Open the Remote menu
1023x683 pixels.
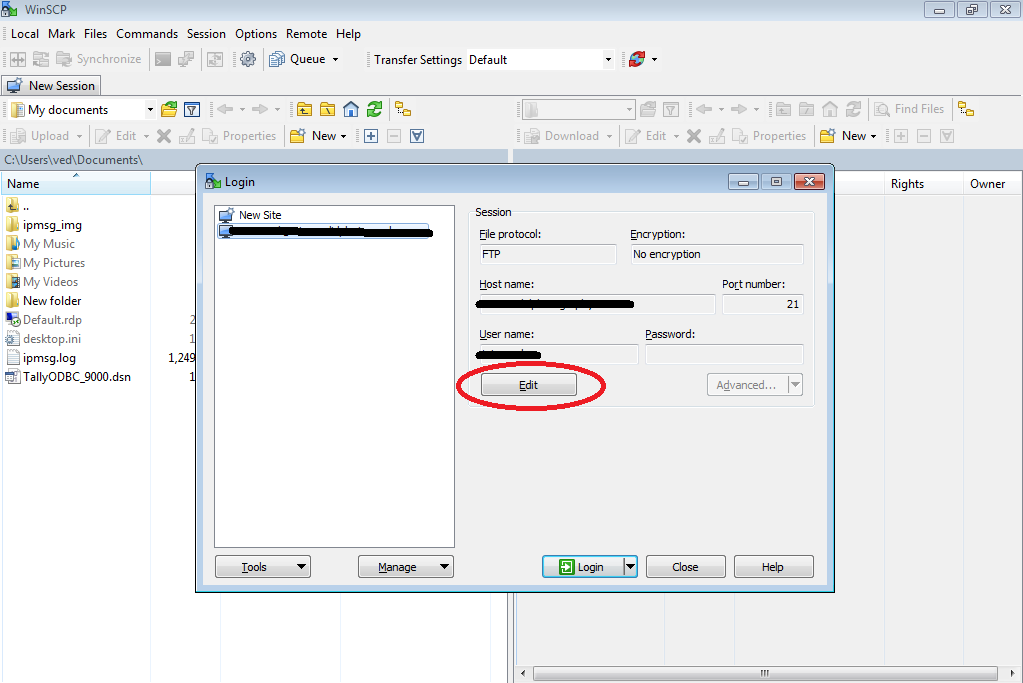(307, 34)
